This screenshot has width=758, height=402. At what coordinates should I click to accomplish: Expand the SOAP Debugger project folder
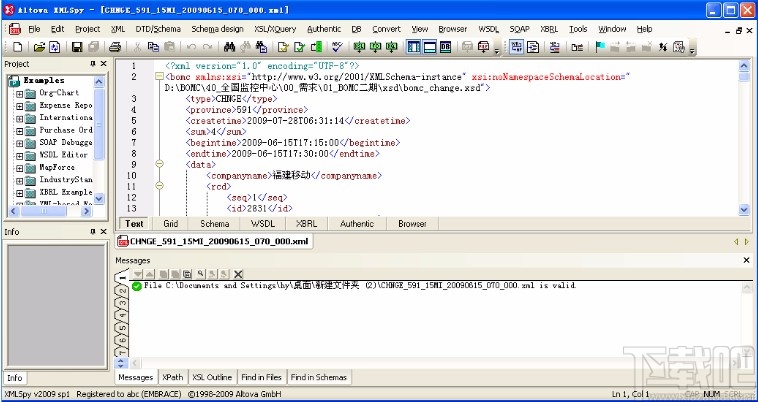tap(19, 144)
